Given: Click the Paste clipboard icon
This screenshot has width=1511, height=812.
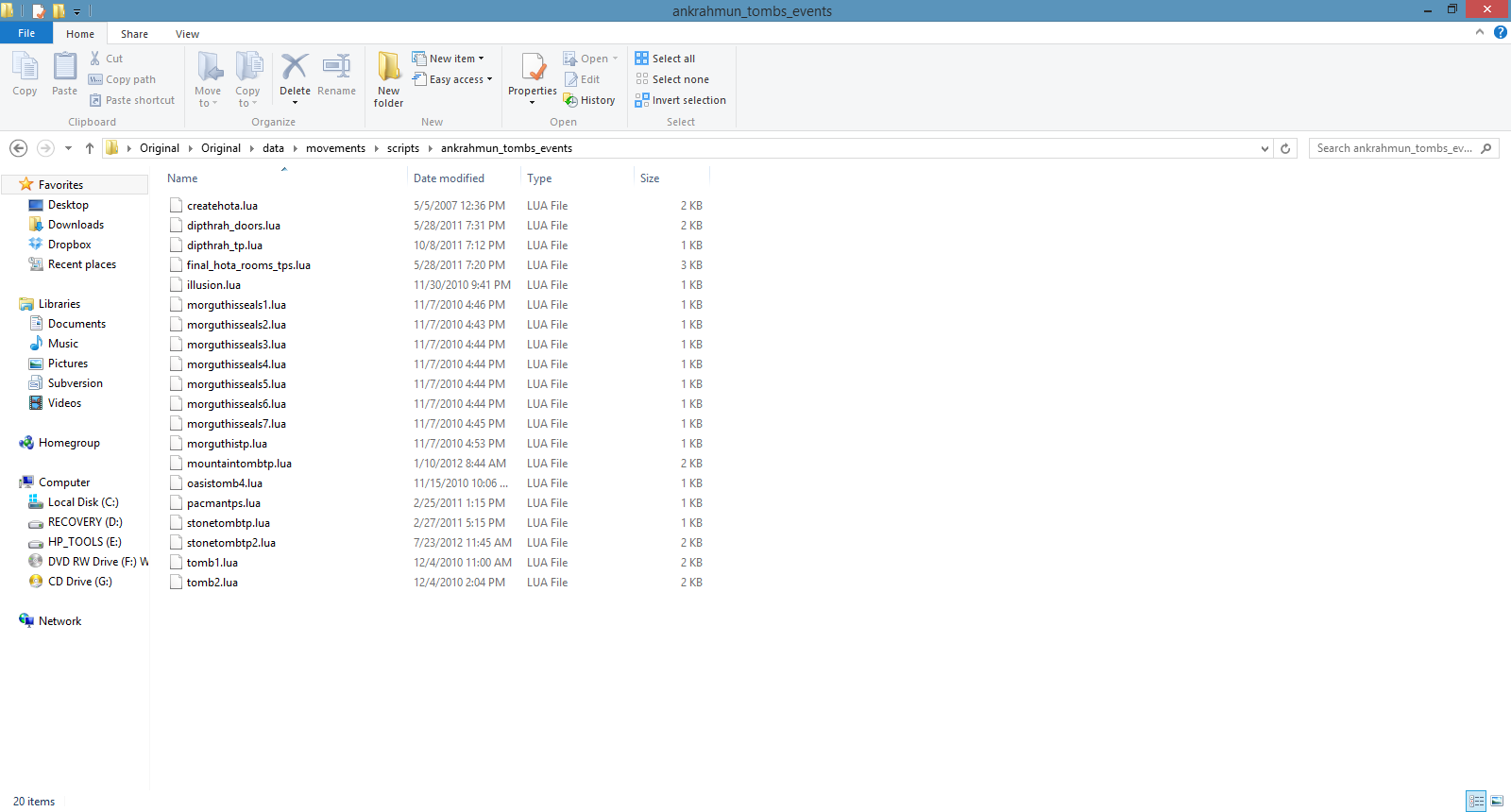Looking at the screenshot, I should pos(64,67).
